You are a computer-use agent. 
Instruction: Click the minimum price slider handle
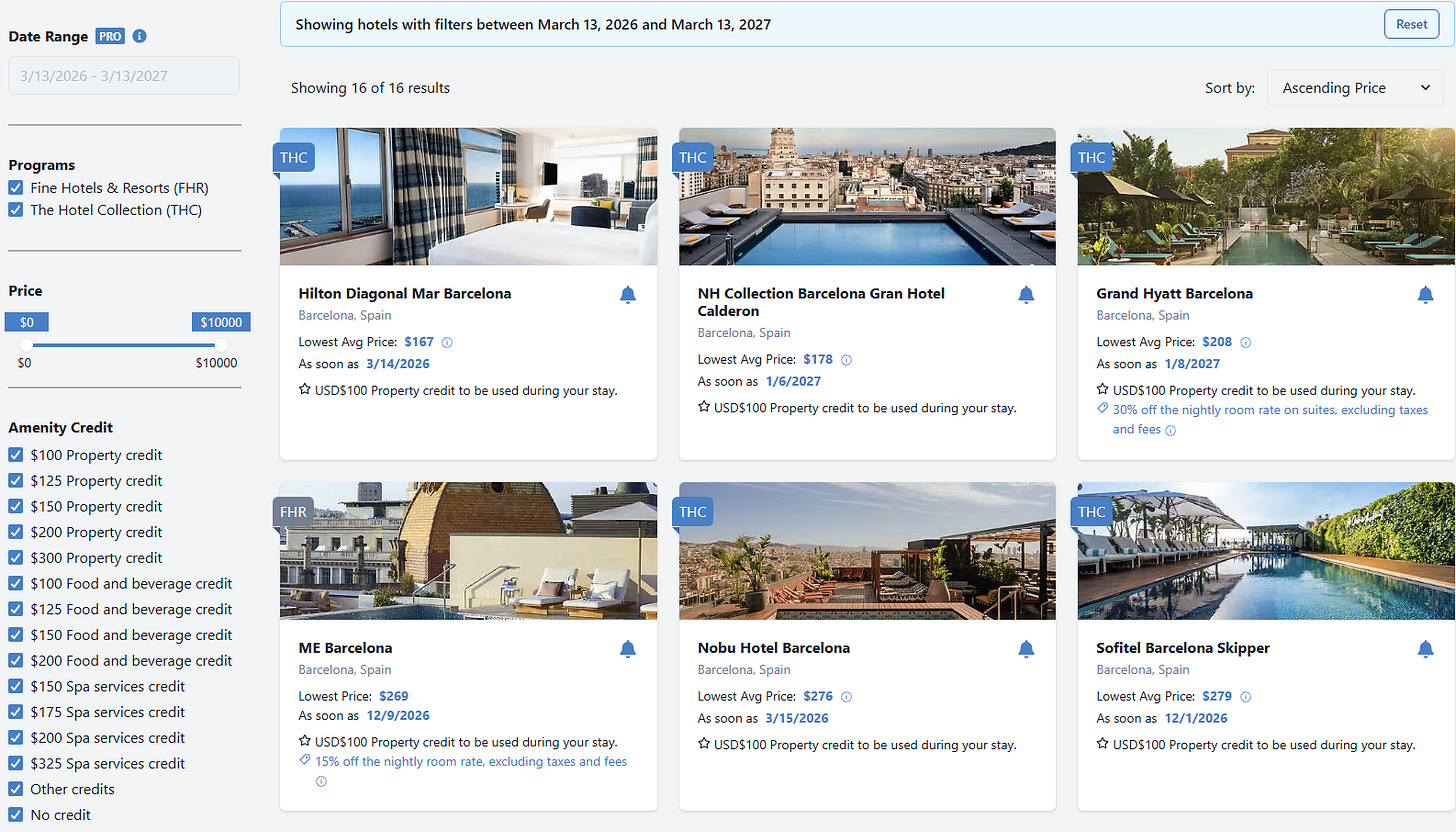[26, 345]
